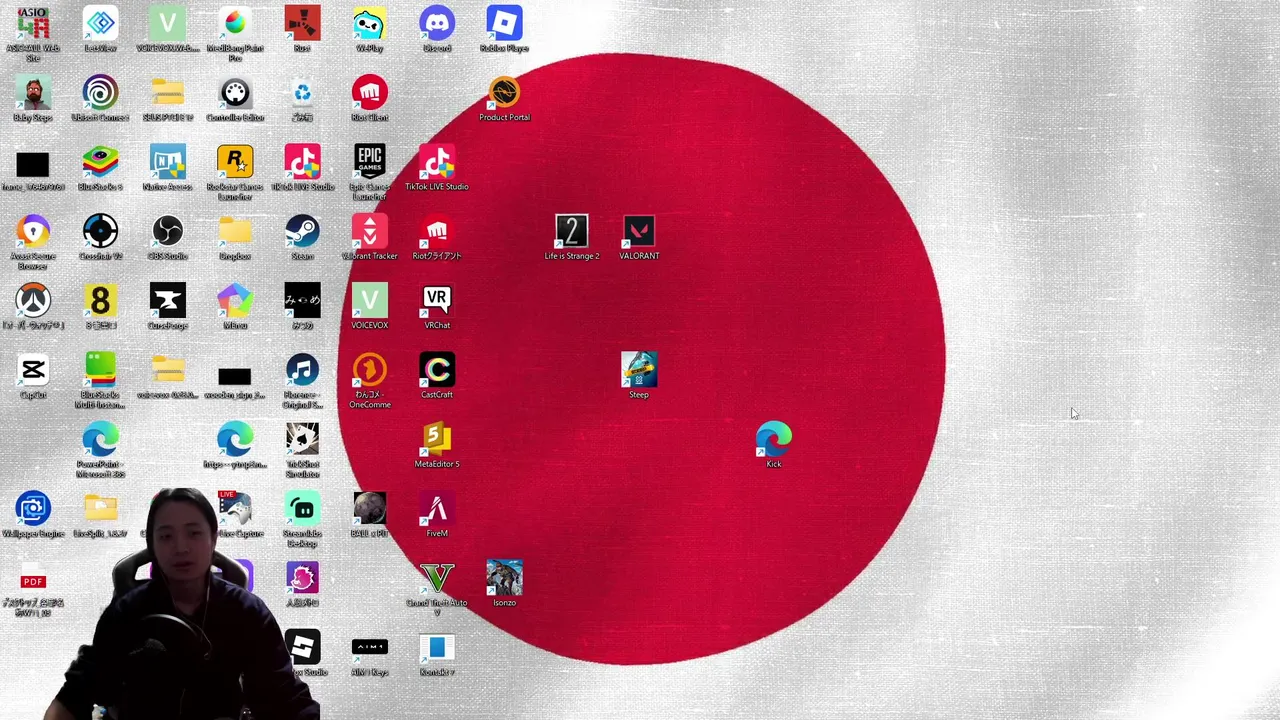1280x720 pixels.
Task: Launch the Grand Theft Auto V icon
Action: coord(437,579)
